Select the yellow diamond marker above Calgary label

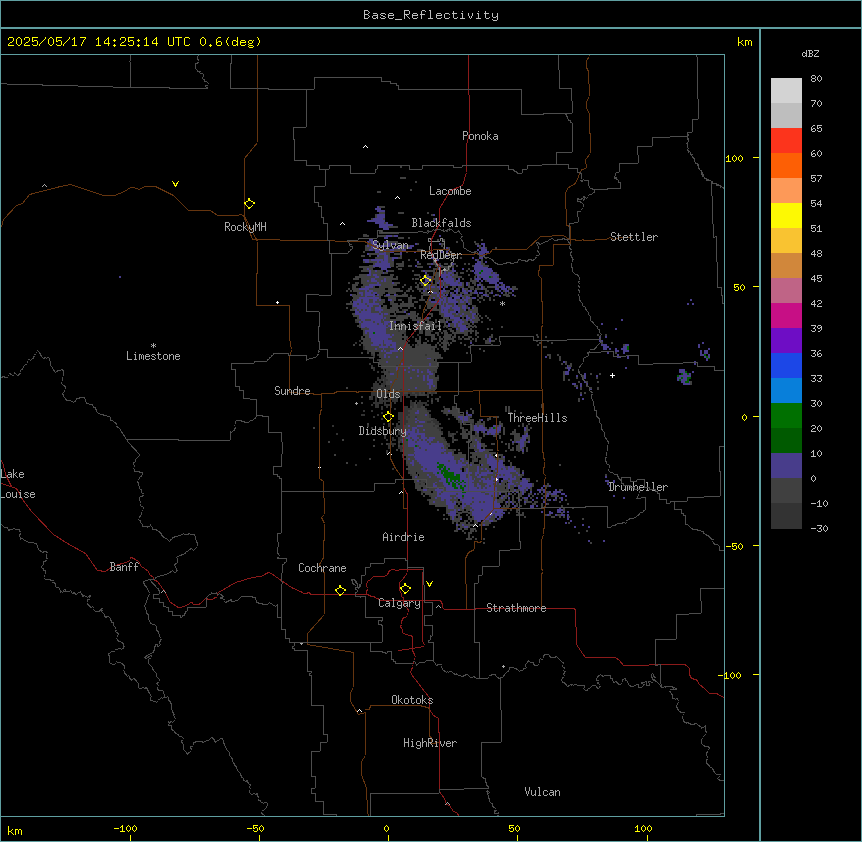point(405,589)
